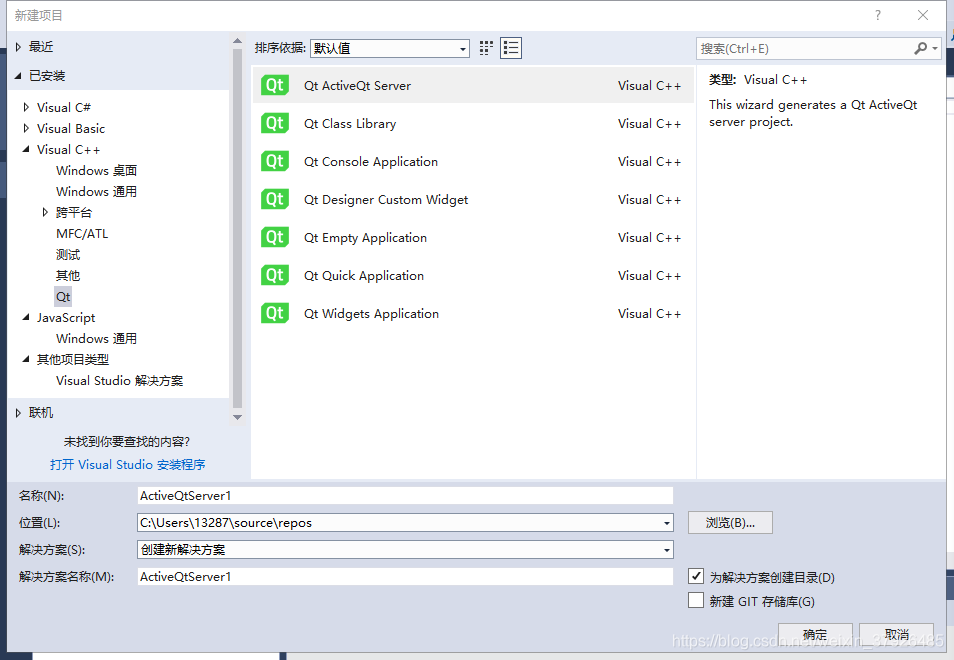Switch to small icons grid view

(x=486, y=48)
